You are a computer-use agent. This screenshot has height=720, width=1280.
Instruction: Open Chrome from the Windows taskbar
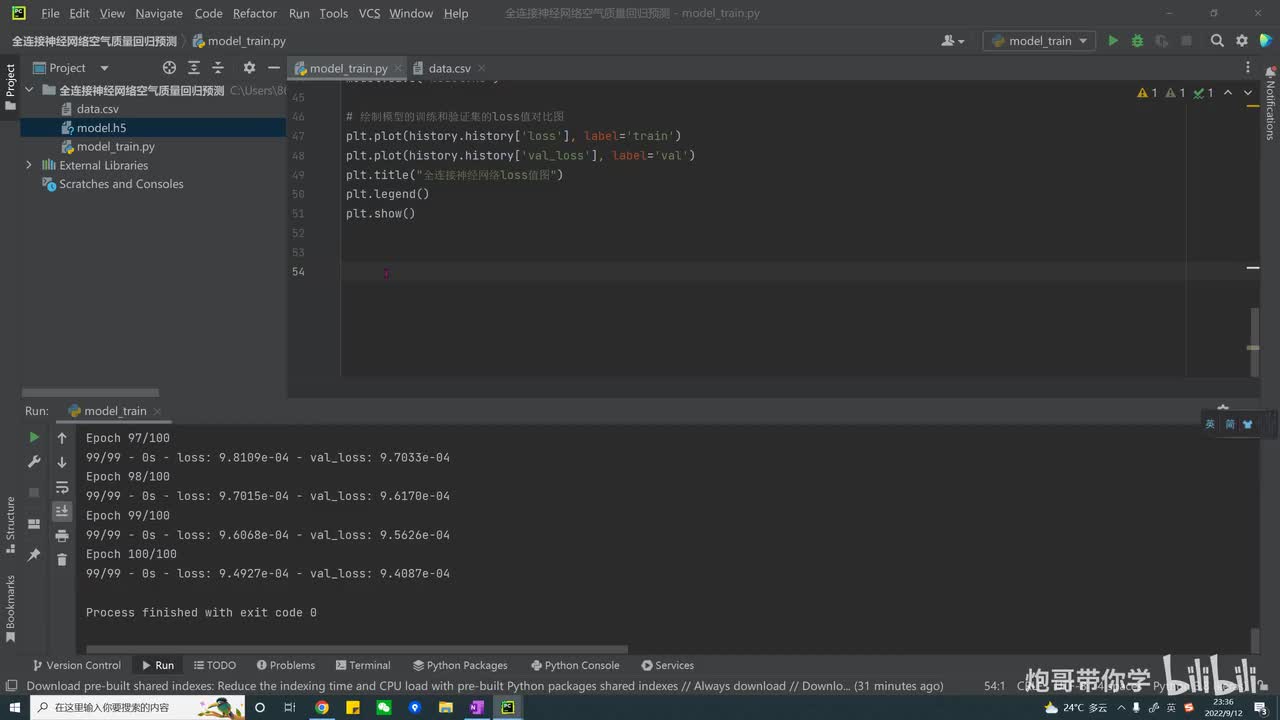pos(322,707)
